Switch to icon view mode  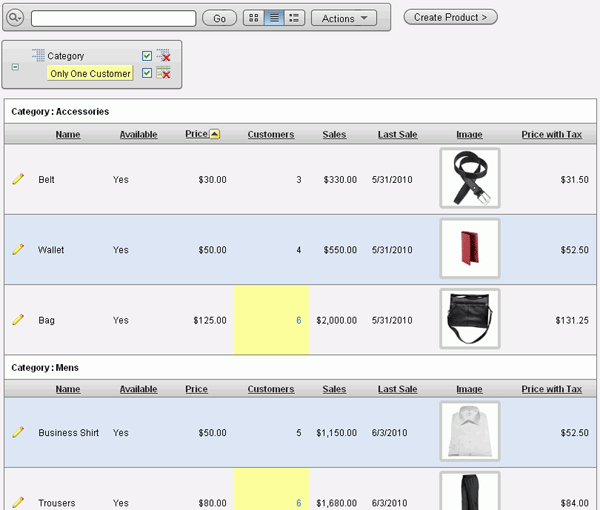point(254,18)
